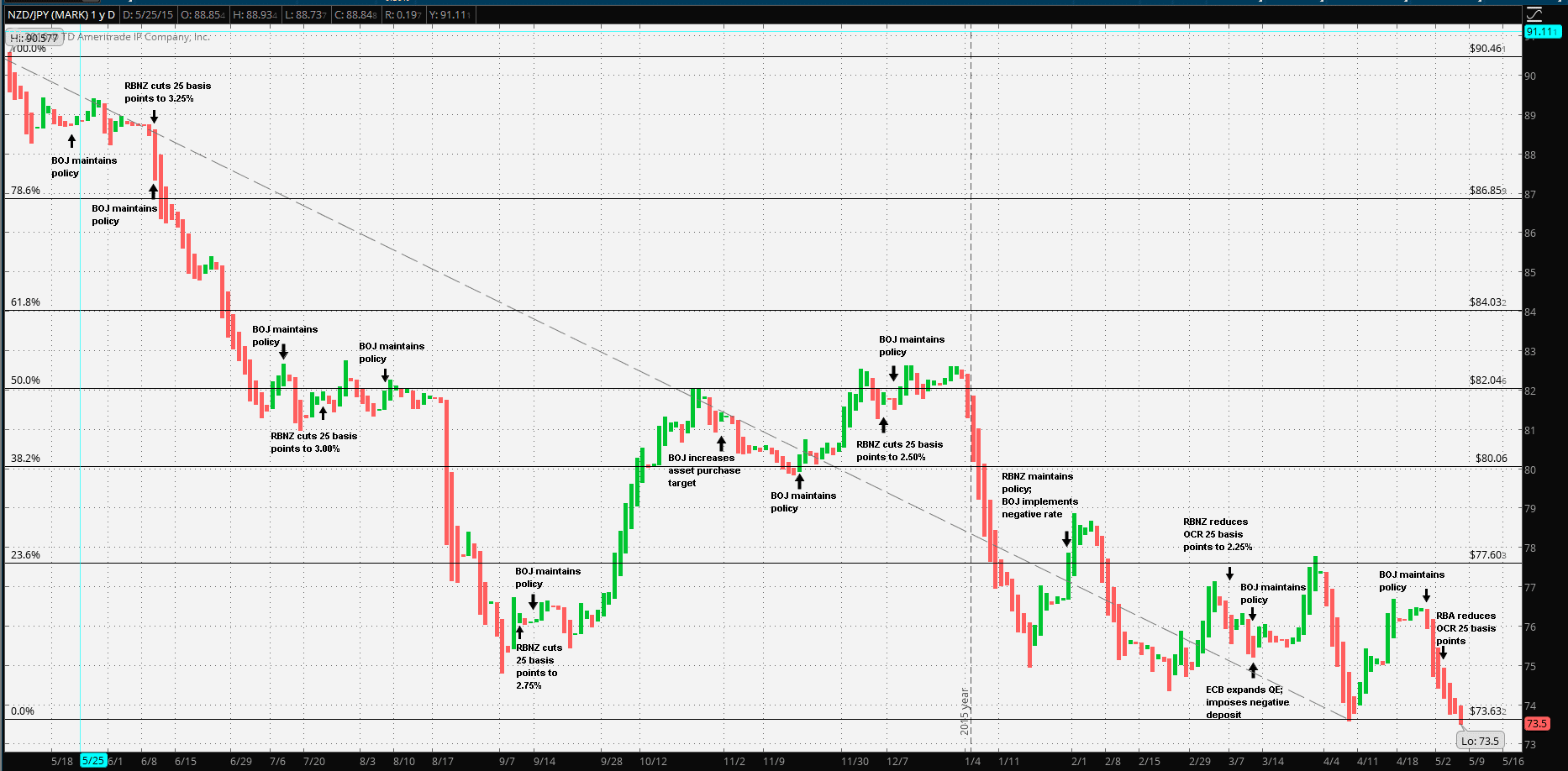Select the 61.8% Fibonacci level label

(25, 302)
